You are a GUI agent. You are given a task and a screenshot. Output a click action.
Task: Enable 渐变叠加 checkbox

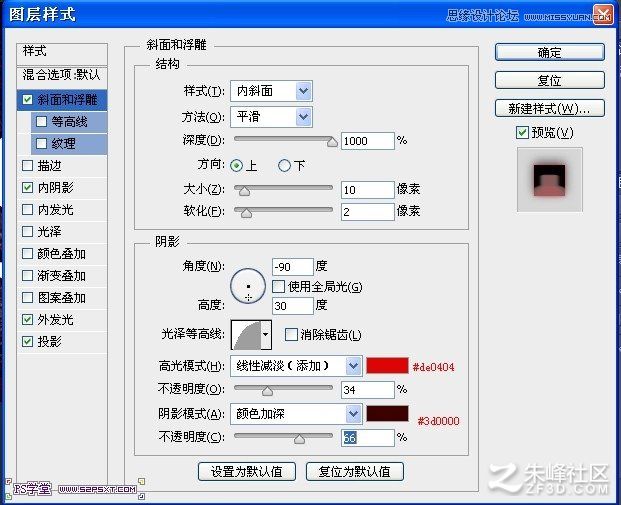coord(27,275)
